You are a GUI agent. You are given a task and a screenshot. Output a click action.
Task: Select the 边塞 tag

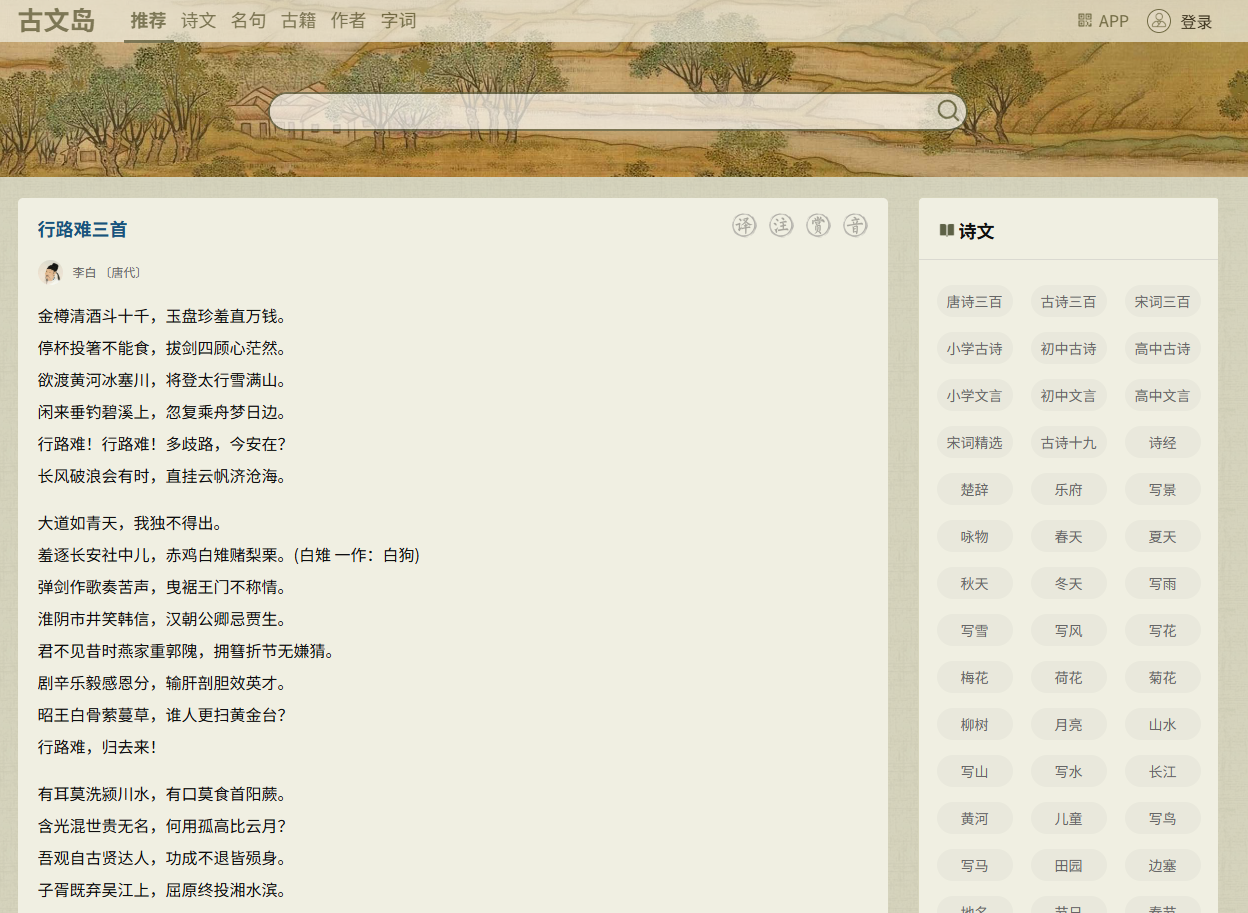pyautogui.click(x=1163, y=866)
